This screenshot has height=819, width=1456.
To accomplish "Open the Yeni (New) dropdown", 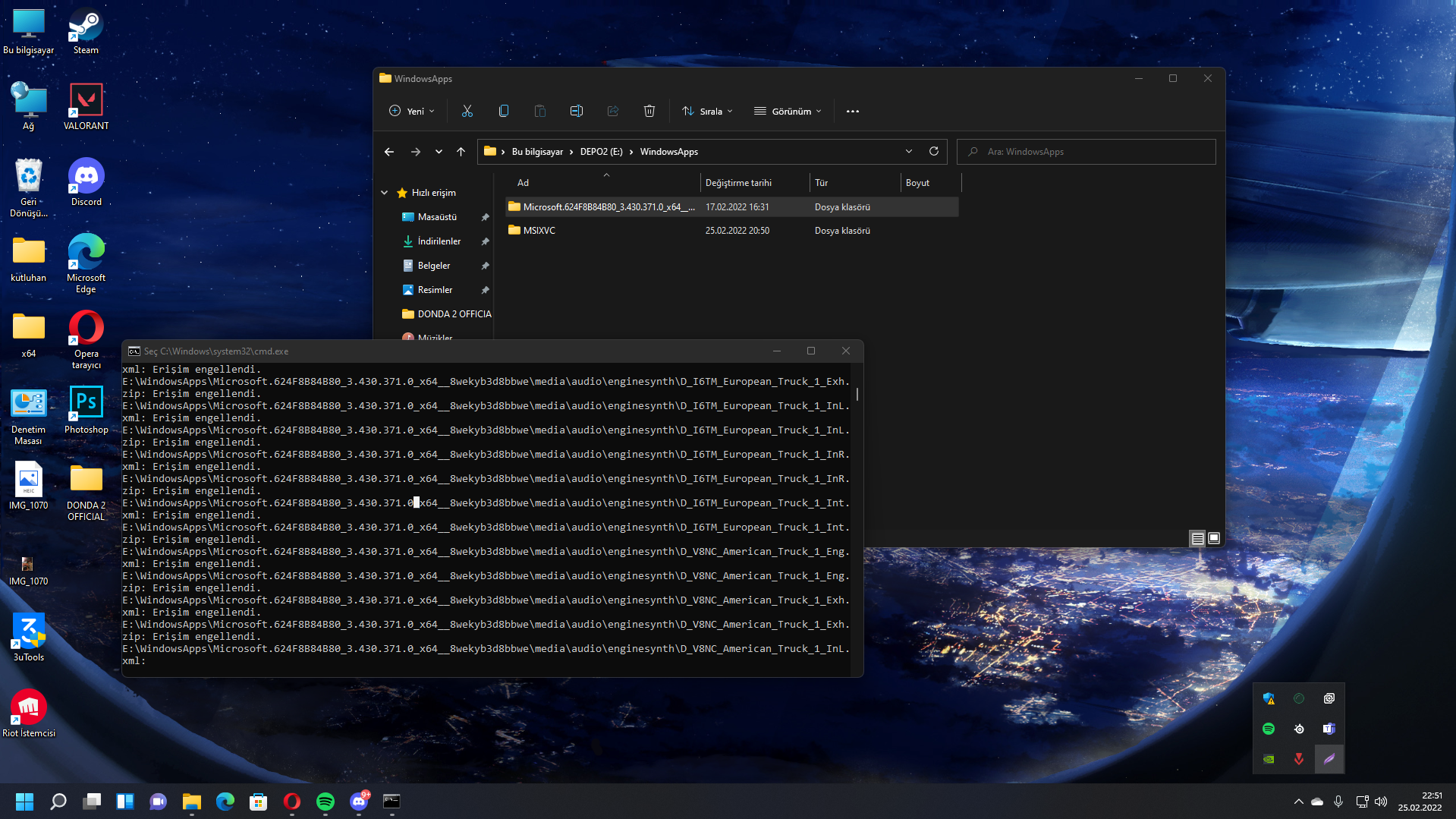I will click(x=412, y=111).
